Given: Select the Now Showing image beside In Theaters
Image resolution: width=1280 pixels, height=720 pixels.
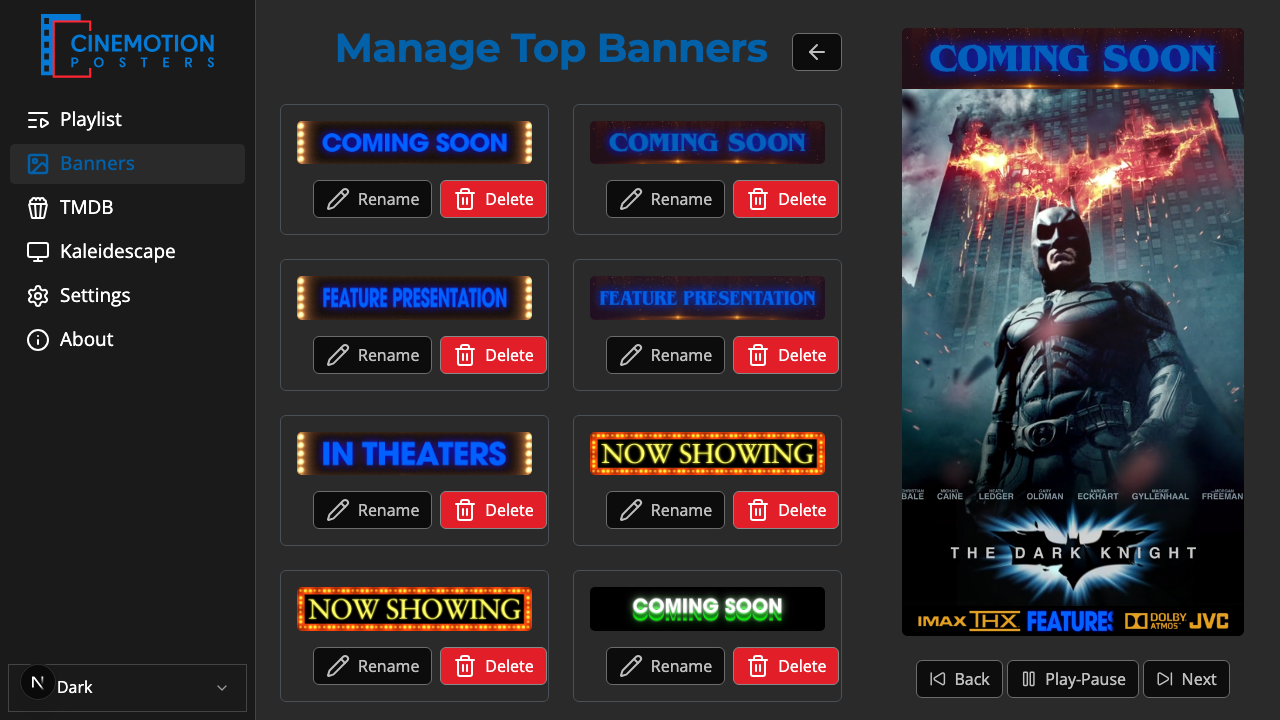Looking at the screenshot, I should pos(707,454).
